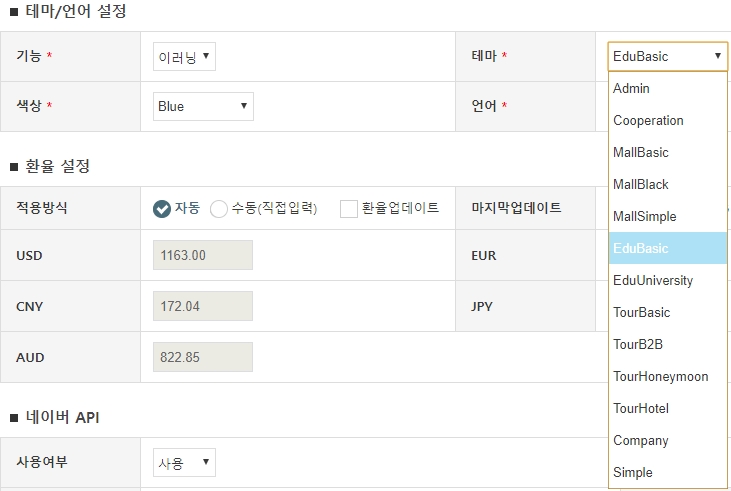Select the 자동 radio option
The image size is (731, 491).
(162, 209)
